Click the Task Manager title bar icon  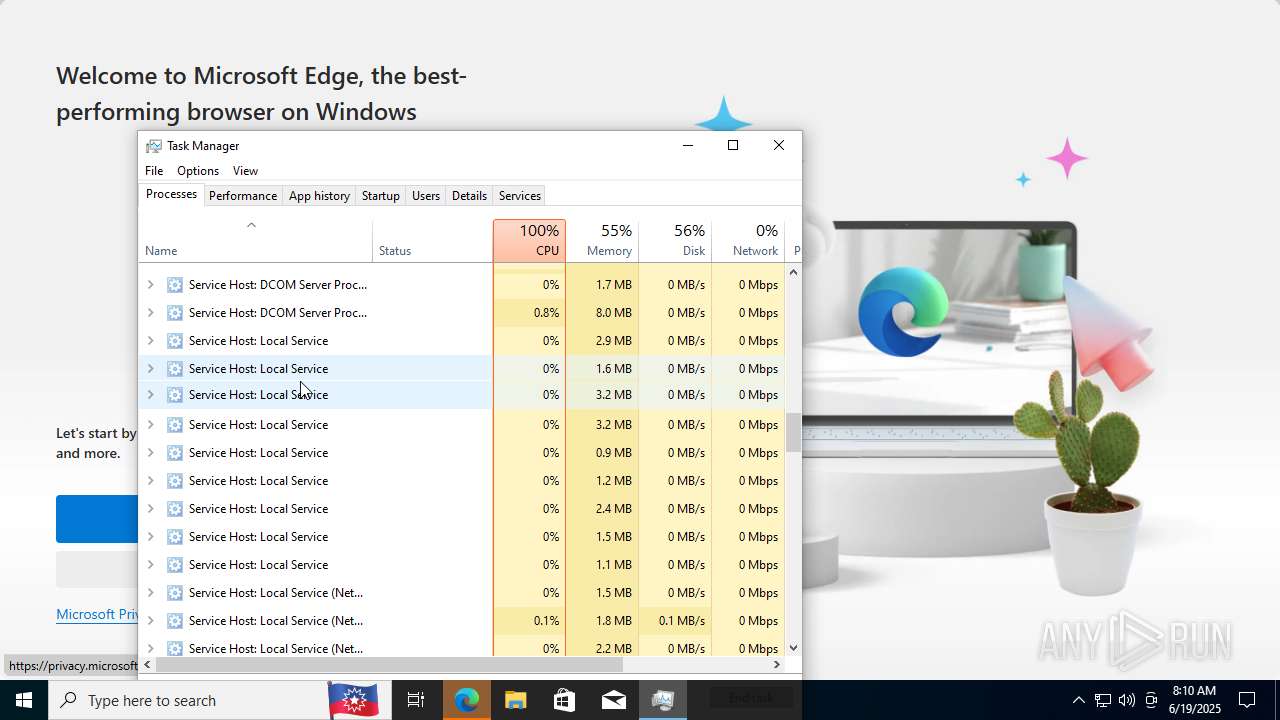coord(154,146)
